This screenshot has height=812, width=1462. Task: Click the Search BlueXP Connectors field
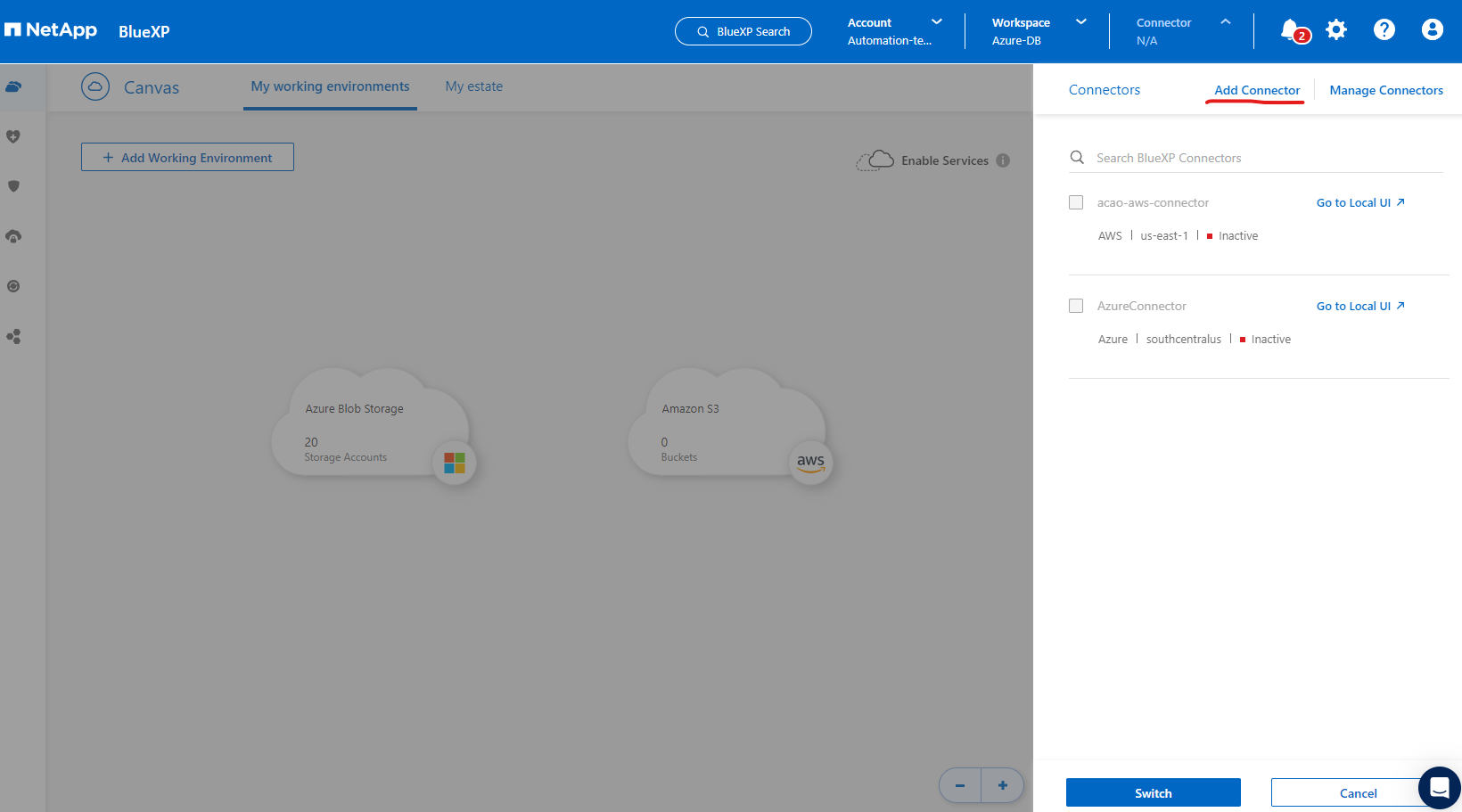(1257, 158)
